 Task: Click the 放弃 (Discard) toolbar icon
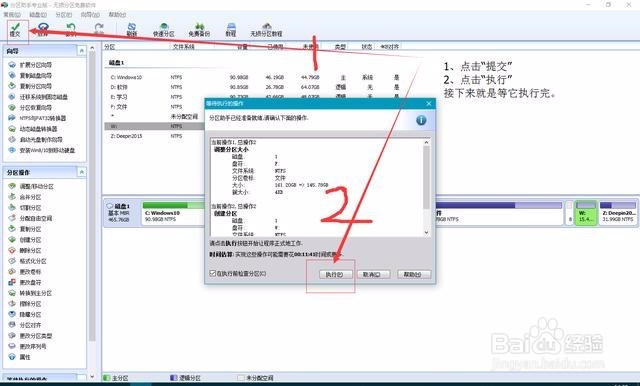pyautogui.click(x=43, y=27)
